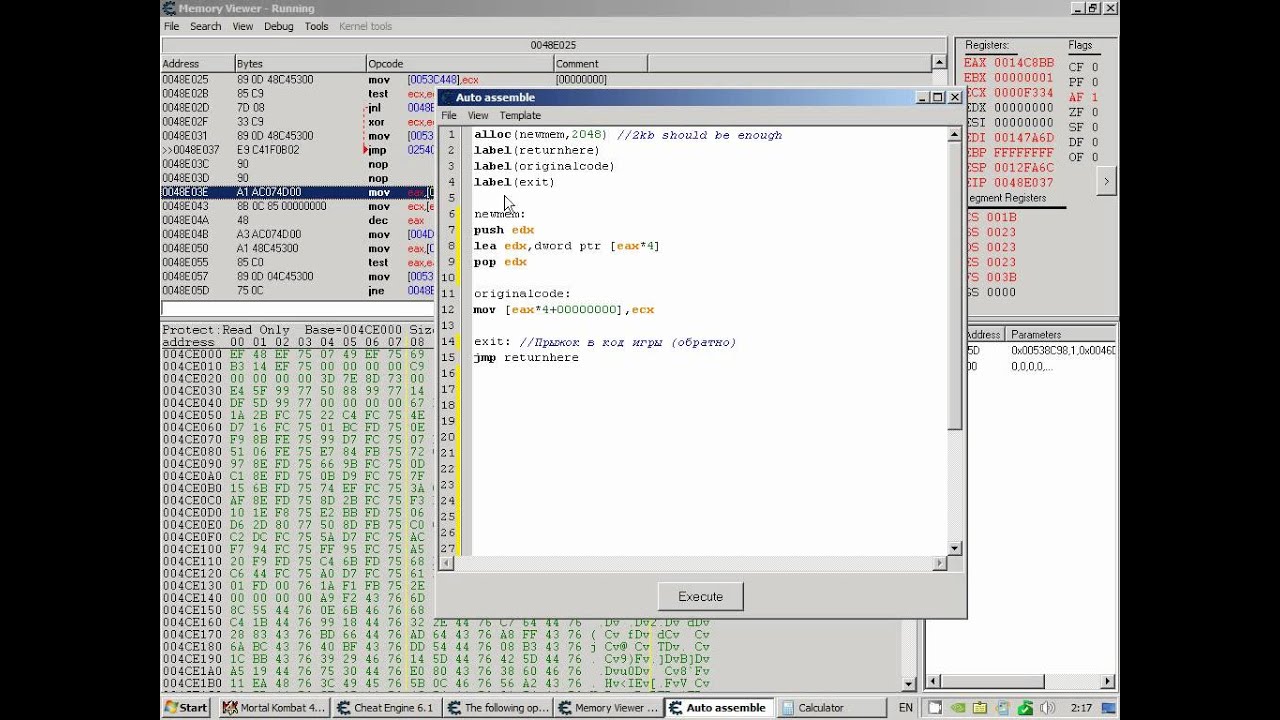Viewport: 1280px width, 720px height.
Task: Switch to Memory Viewer taskbar button
Action: pyautogui.click(x=608, y=707)
